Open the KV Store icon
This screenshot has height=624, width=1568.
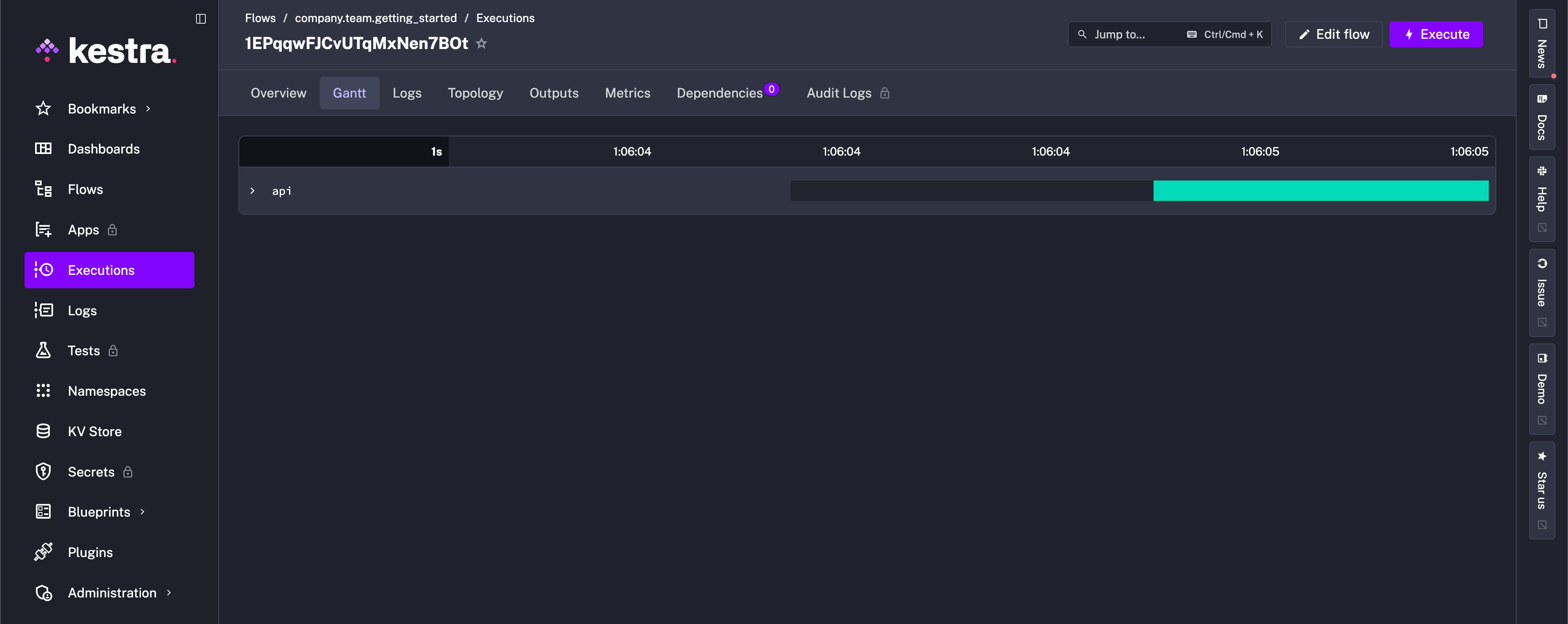coord(43,431)
